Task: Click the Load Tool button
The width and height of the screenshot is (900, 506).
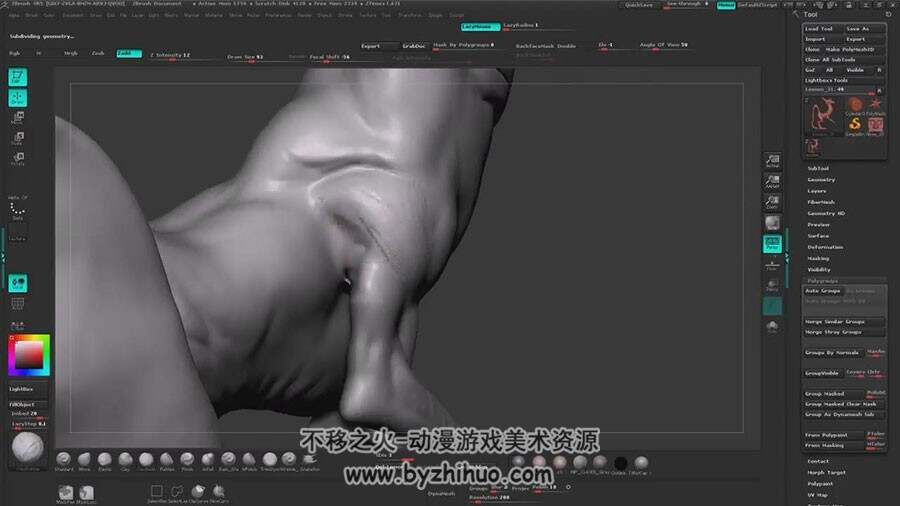Action: (x=823, y=29)
